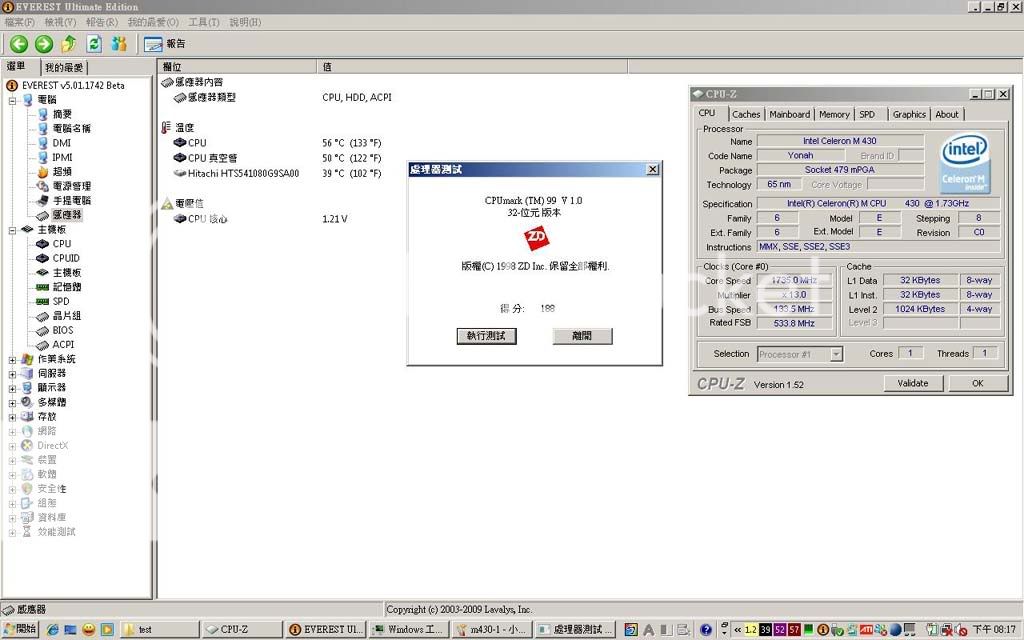This screenshot has width=1024, height=640.
Task: Switch to CPU-Z via its taskbar button
Action: click(x=242, y=630)
